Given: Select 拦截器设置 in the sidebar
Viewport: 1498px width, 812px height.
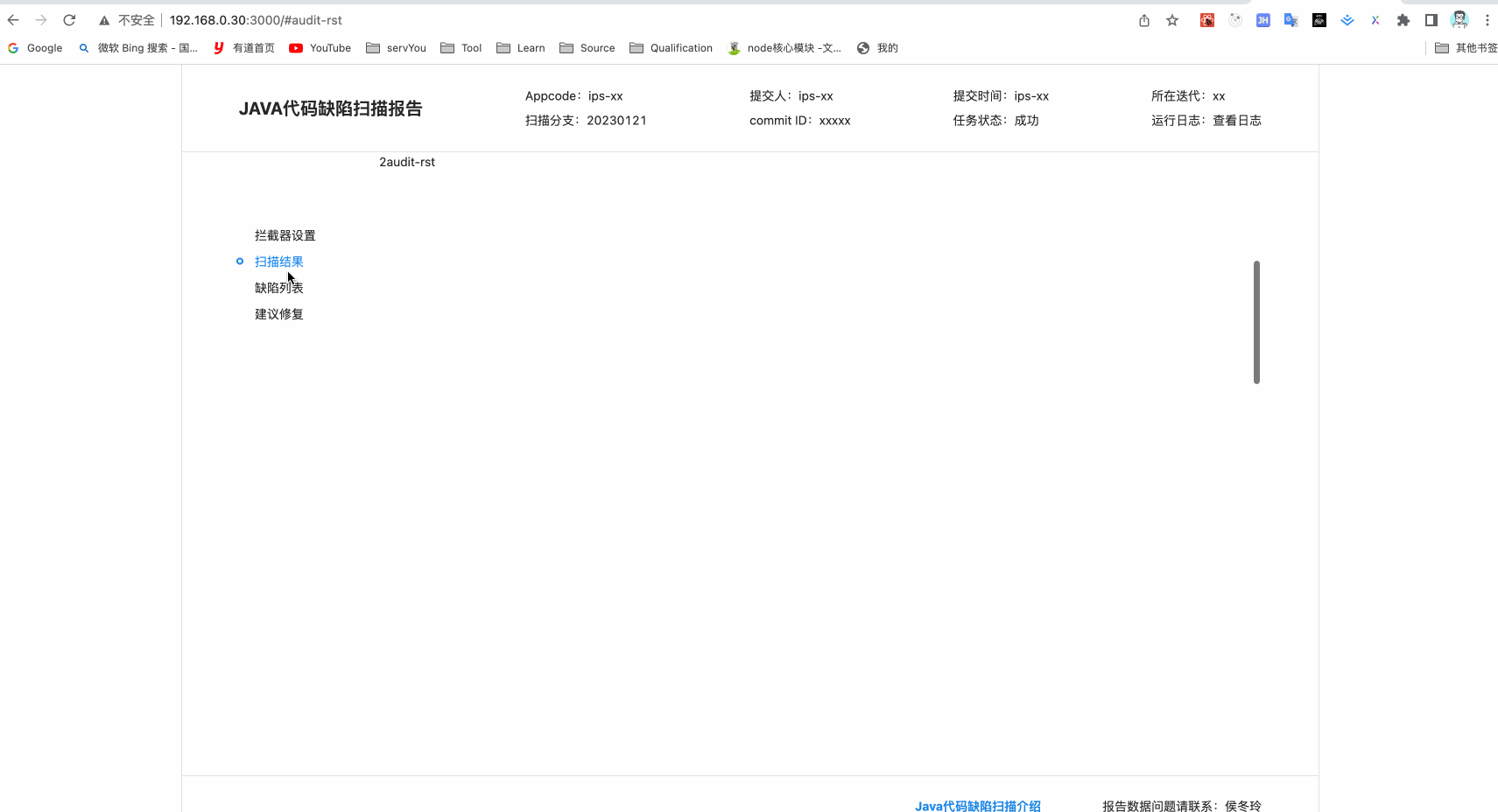Looking at the screenshot, I should point(284,234).
